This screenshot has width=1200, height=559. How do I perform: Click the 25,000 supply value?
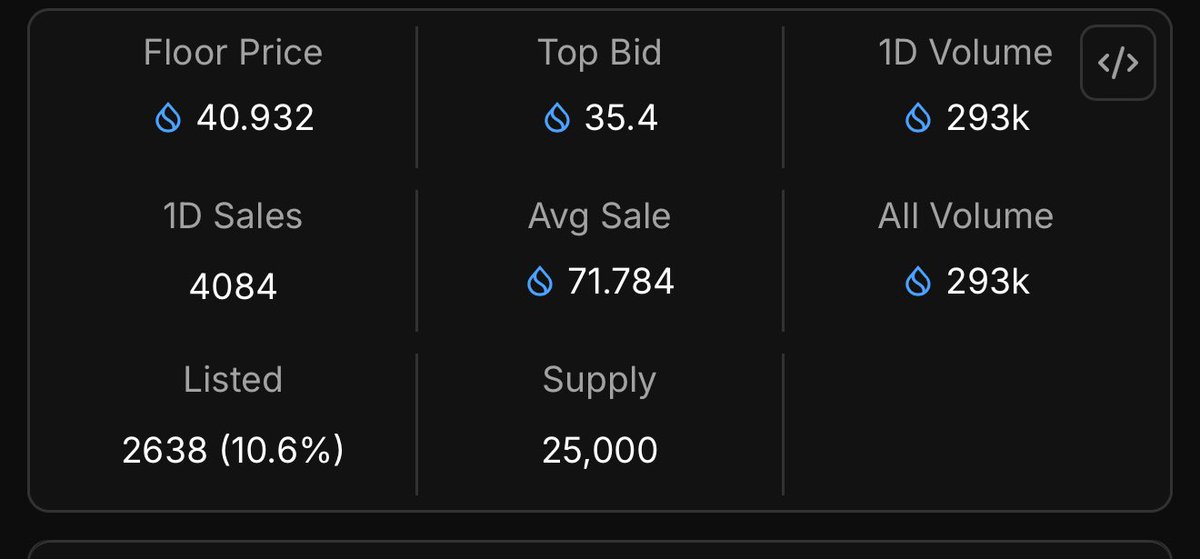[x=600, y=451]
